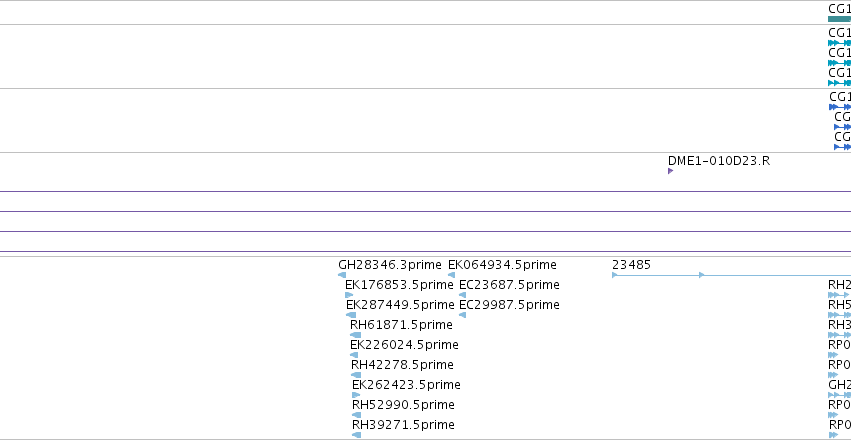The image size is (851, 440).
Task: Open the 23485 feature label
Action: (x=631, y=265)
